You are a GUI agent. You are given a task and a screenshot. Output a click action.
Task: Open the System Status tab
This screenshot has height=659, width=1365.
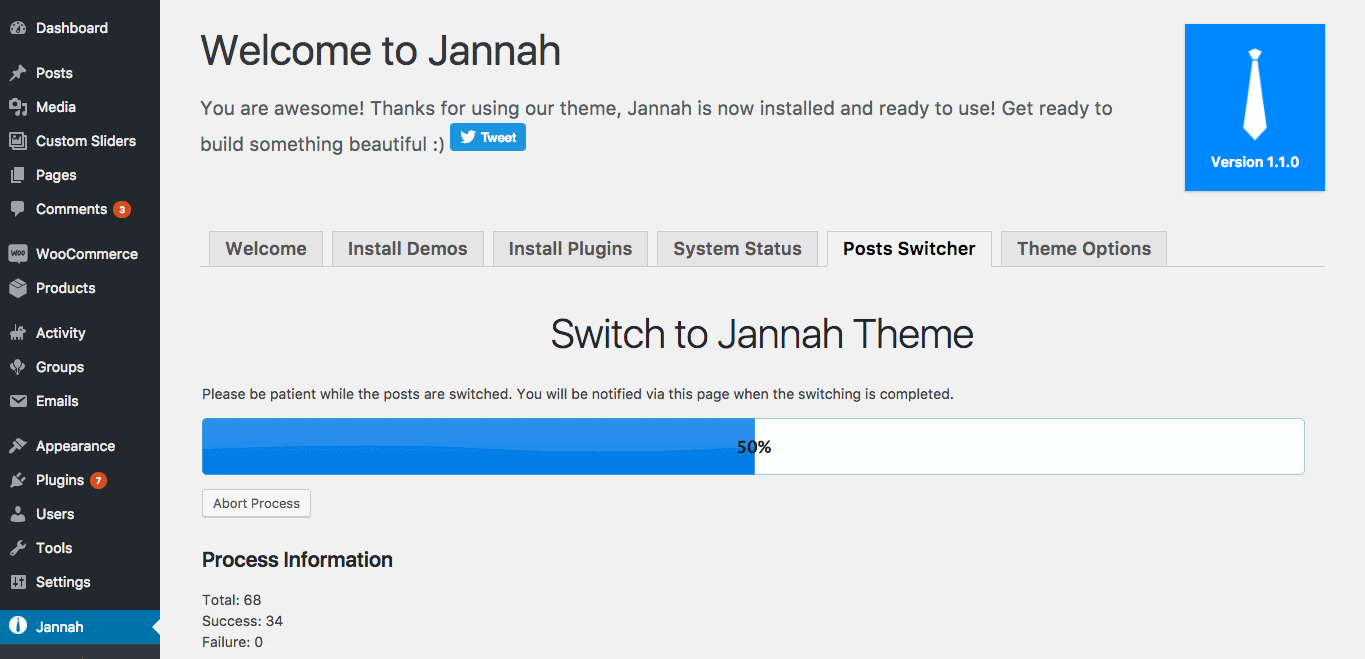737,249
